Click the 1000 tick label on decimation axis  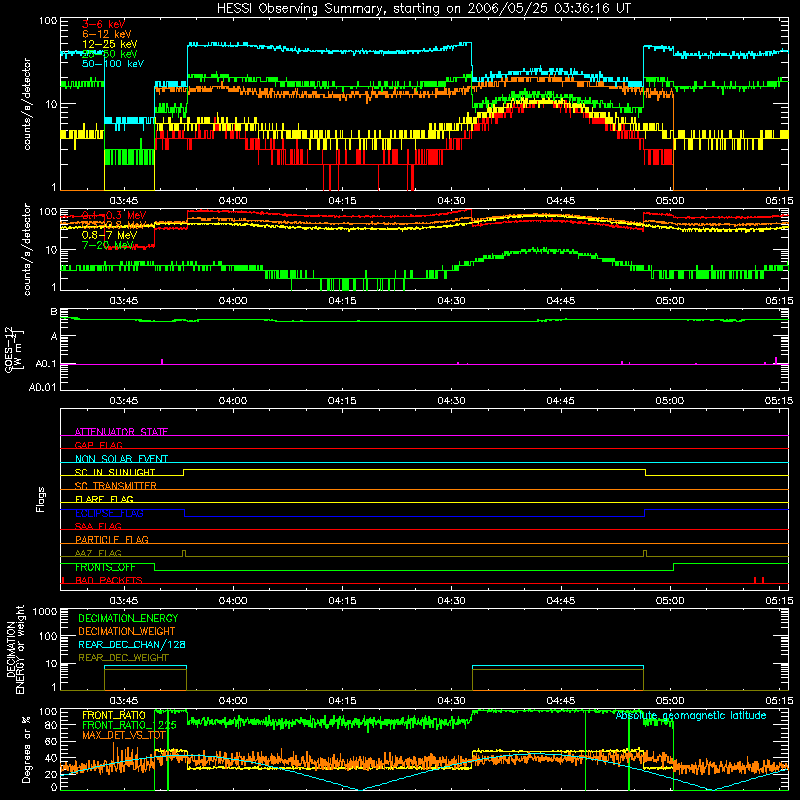pyautogui.click(x=45, y=611)
